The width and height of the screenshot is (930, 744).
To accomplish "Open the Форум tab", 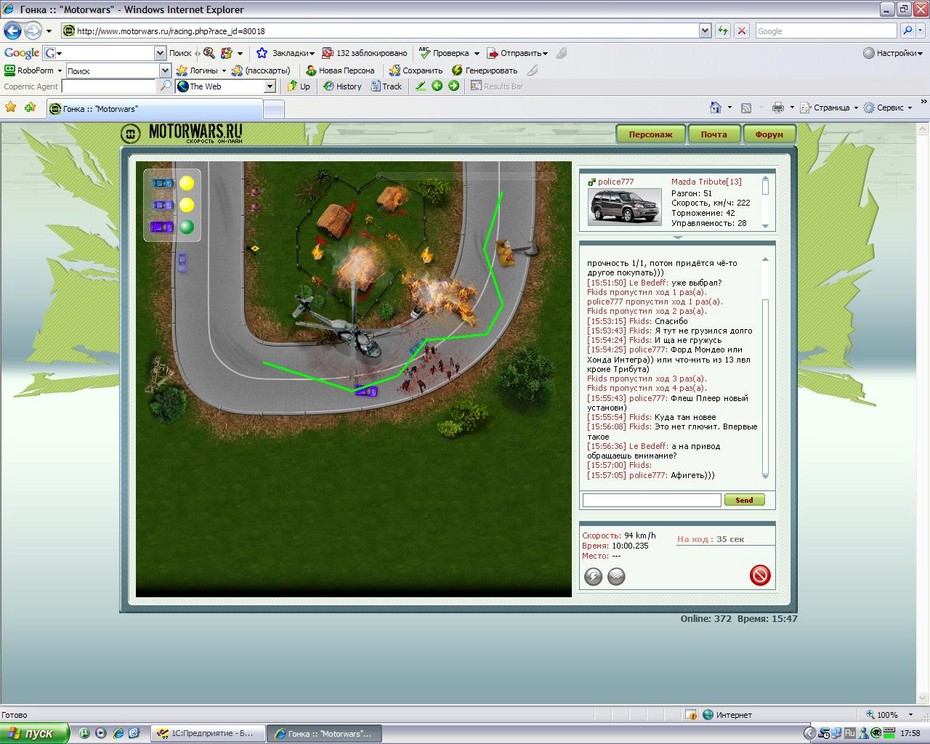I will pyautogui.click(x=769, y=135).
